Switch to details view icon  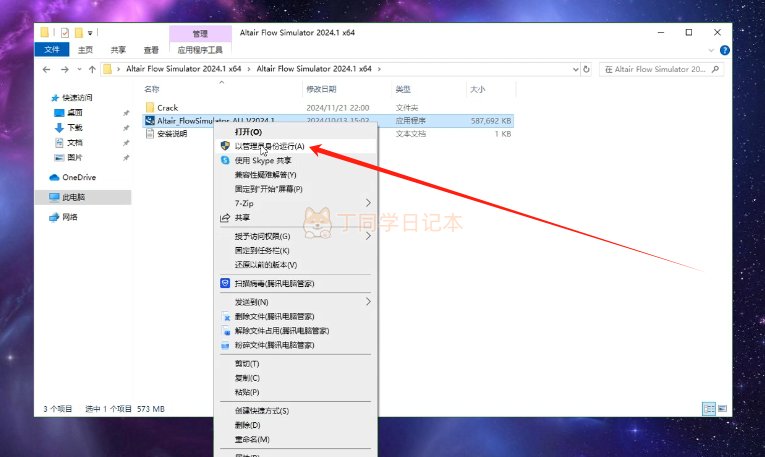click(x=709, y=409)
